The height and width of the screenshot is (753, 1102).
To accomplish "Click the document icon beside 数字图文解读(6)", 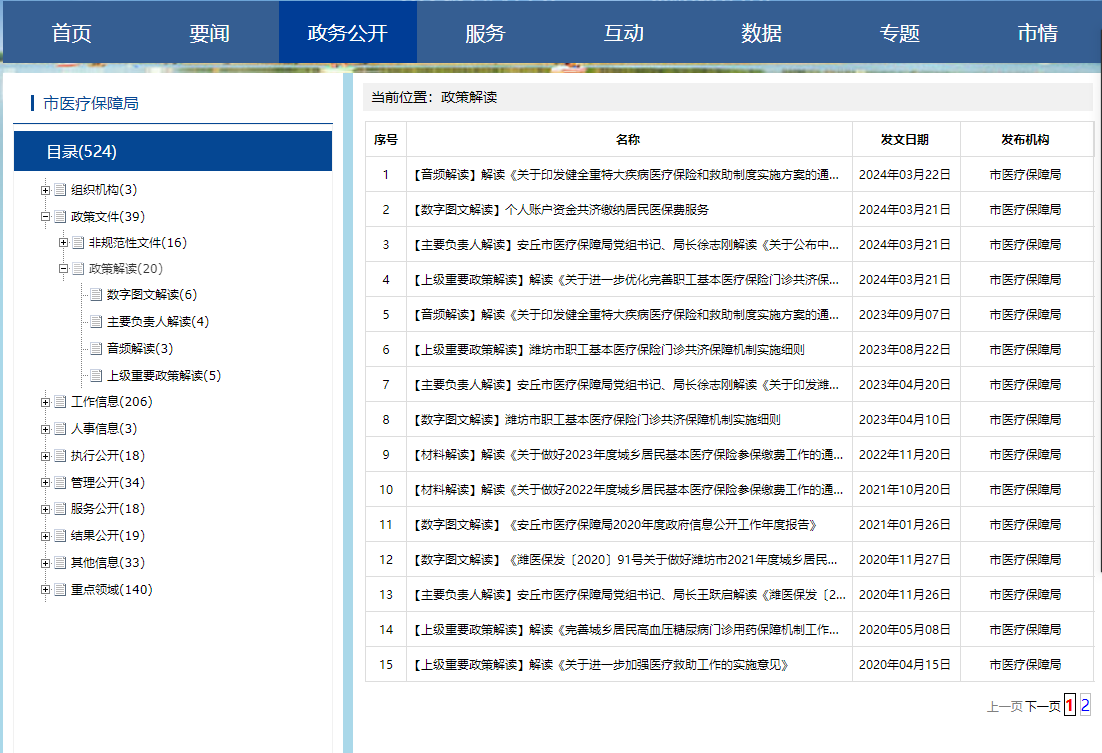I will tap(96, 295).
